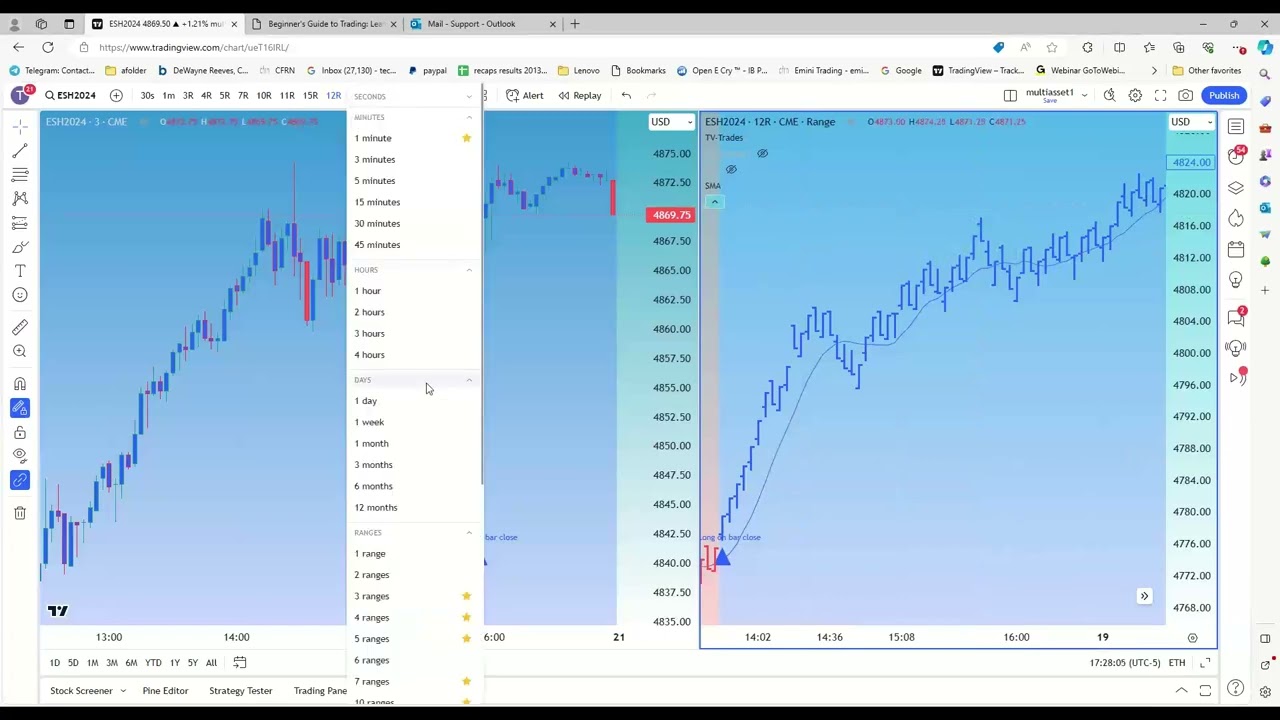Open chart settings gear icon
The height and width of the screenshot is (720, 1280).
pyautogui.click(x=1135, y=95)
